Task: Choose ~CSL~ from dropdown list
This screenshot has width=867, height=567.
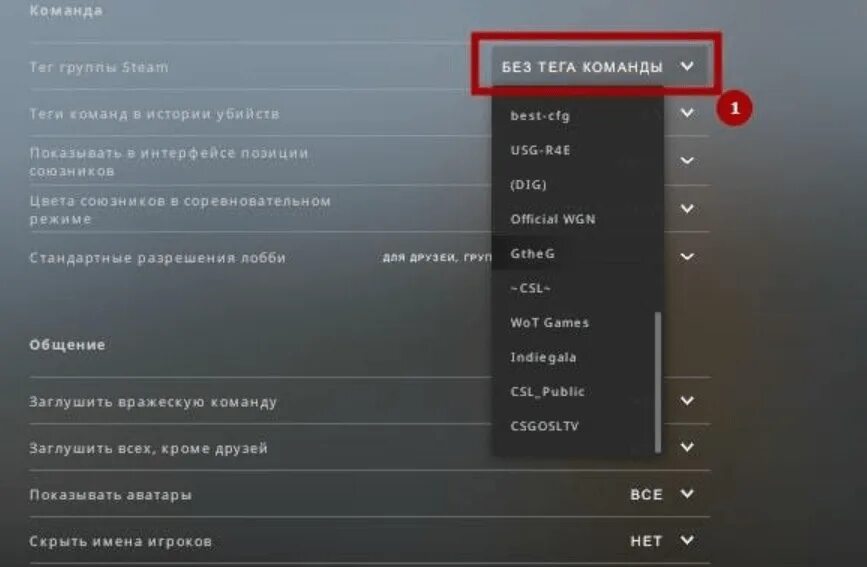Action: (x=577, y=288)
